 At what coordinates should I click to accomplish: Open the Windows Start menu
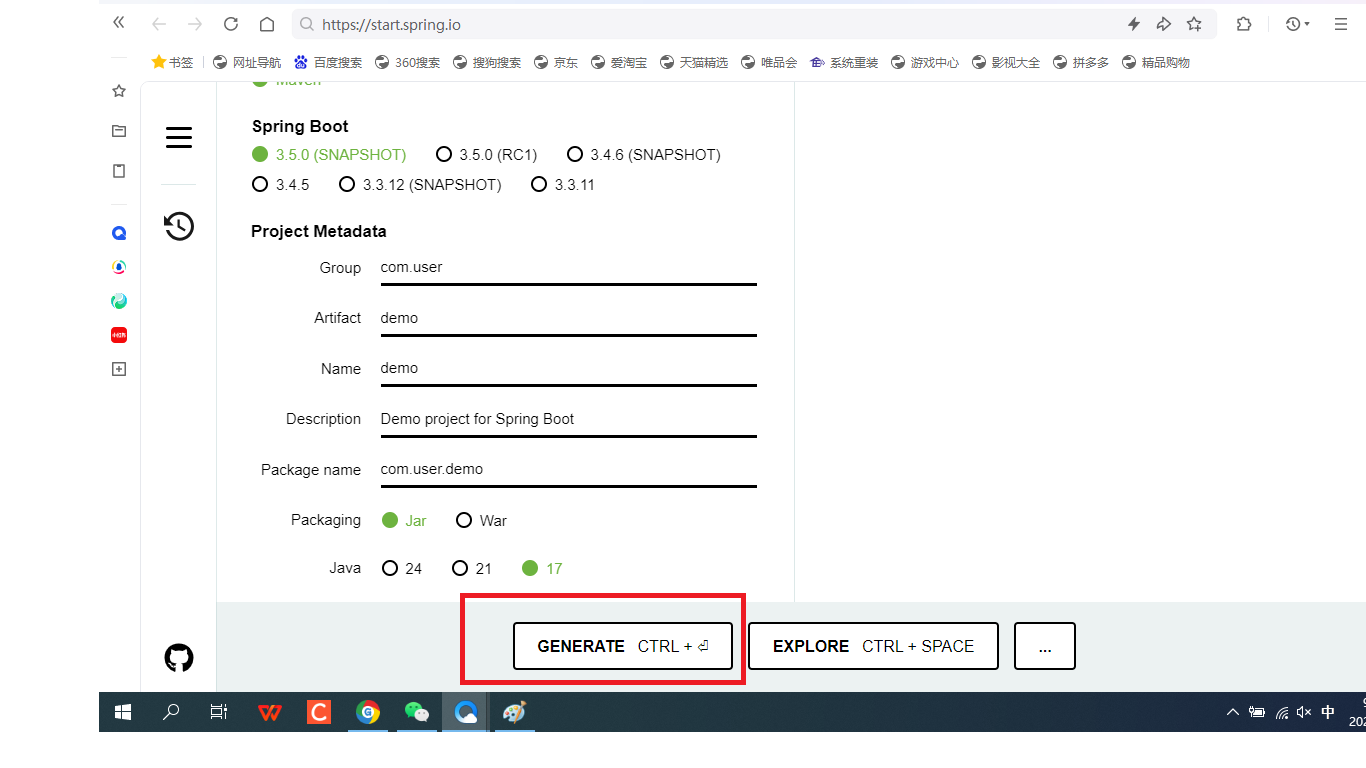123,712
